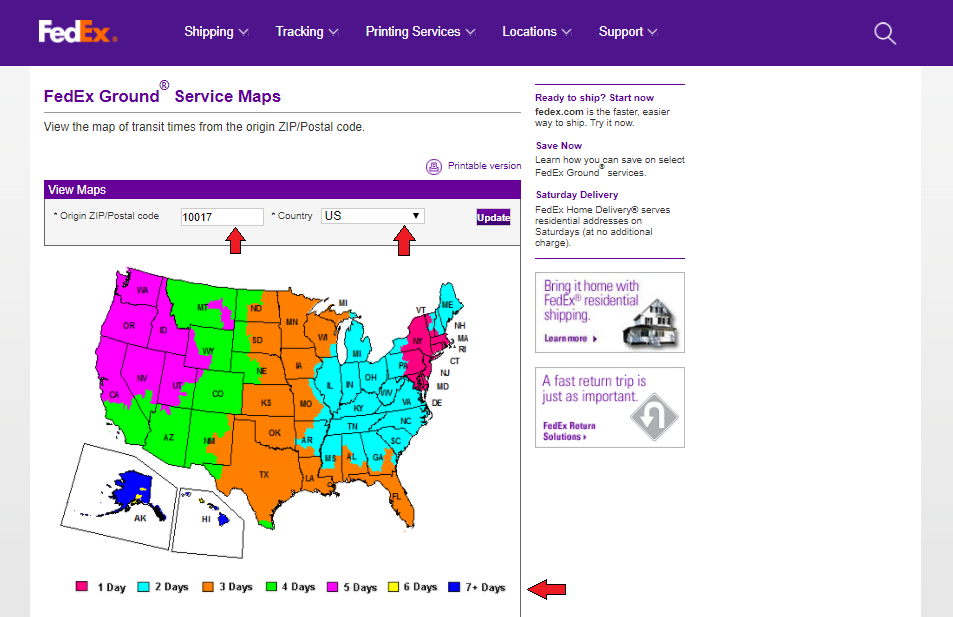Expand the Support chevron arrow
This screenshot has width=953, height=617.
[x=653, y=32]
